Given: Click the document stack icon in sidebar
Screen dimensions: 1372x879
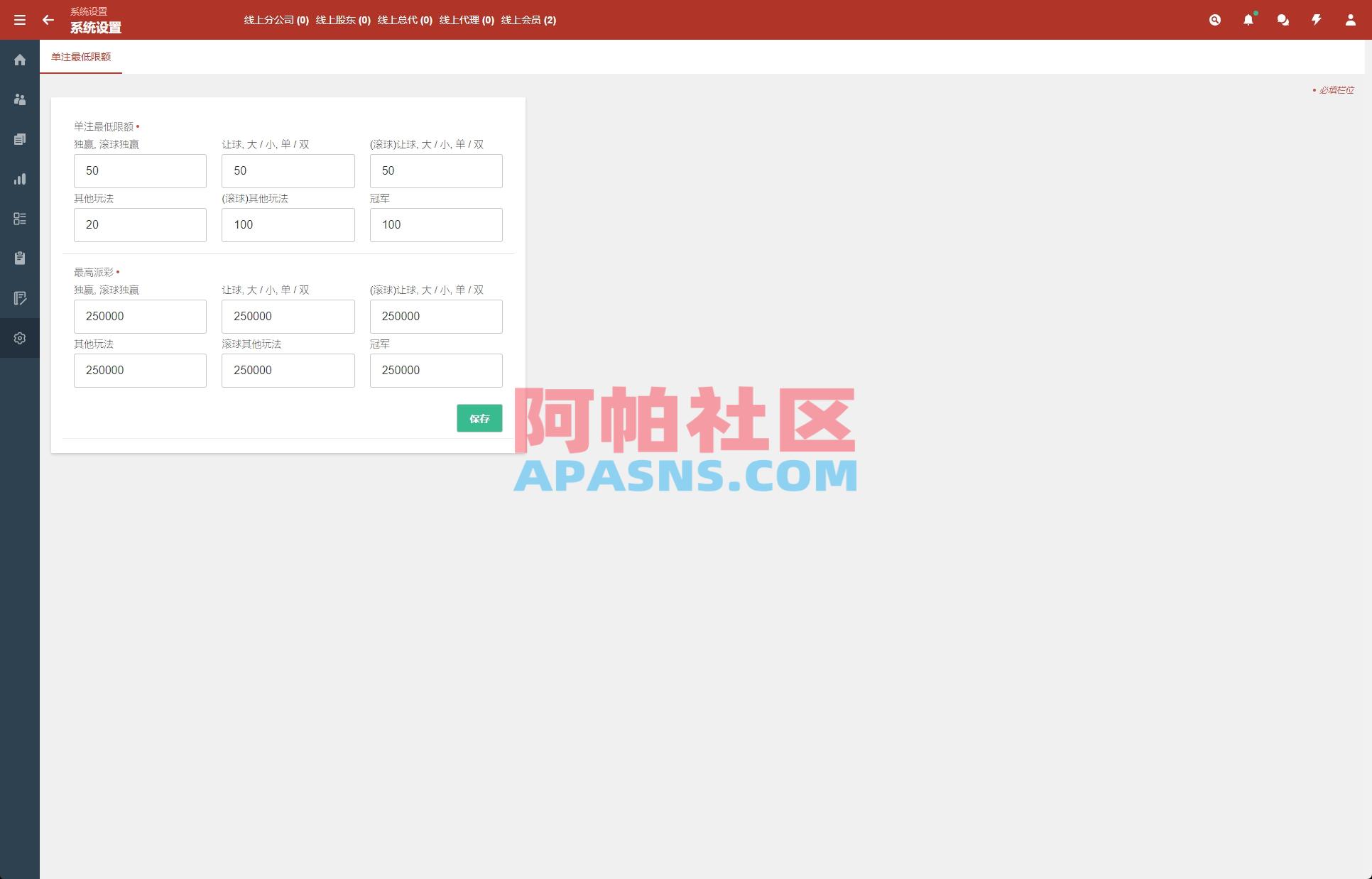Looking at the screenshot, I should 19,139.
